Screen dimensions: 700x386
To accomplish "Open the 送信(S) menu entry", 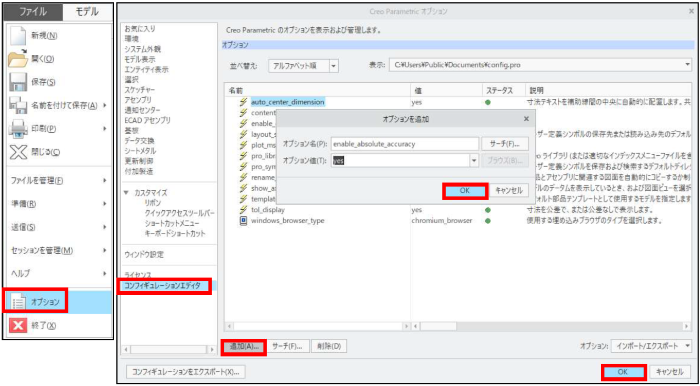I will 58,227.
